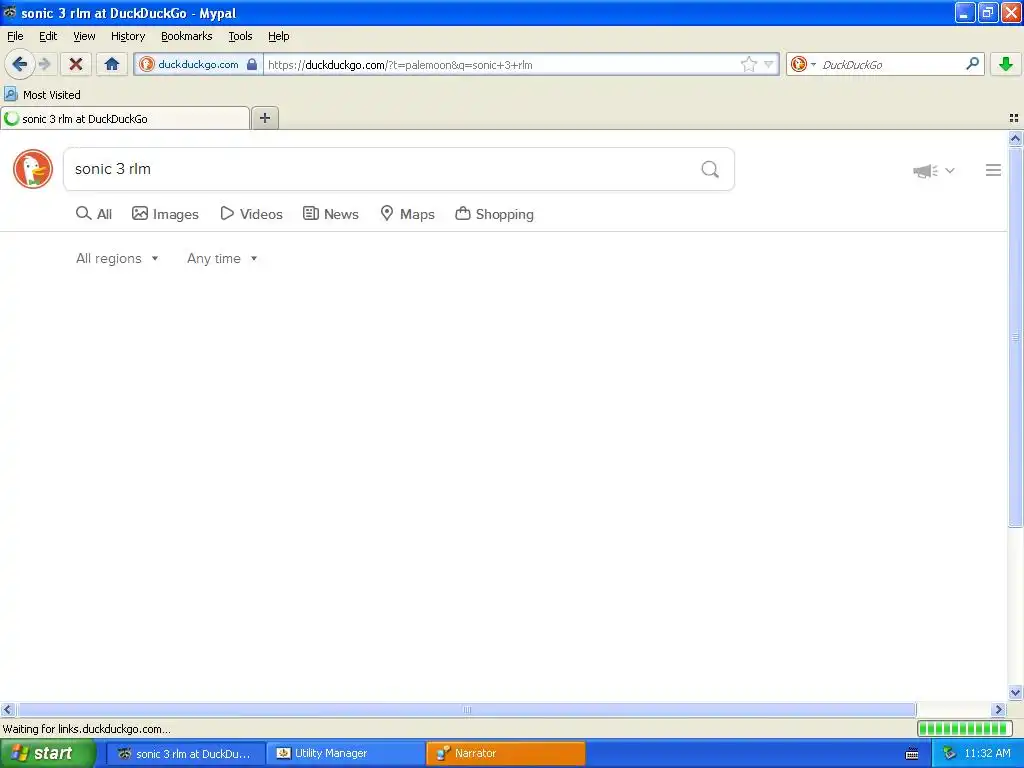The image size is (1024, 768).
Task: Click 'Waiting for links.duckduckgo.com...' status text
Action: (x=87, y=729)
